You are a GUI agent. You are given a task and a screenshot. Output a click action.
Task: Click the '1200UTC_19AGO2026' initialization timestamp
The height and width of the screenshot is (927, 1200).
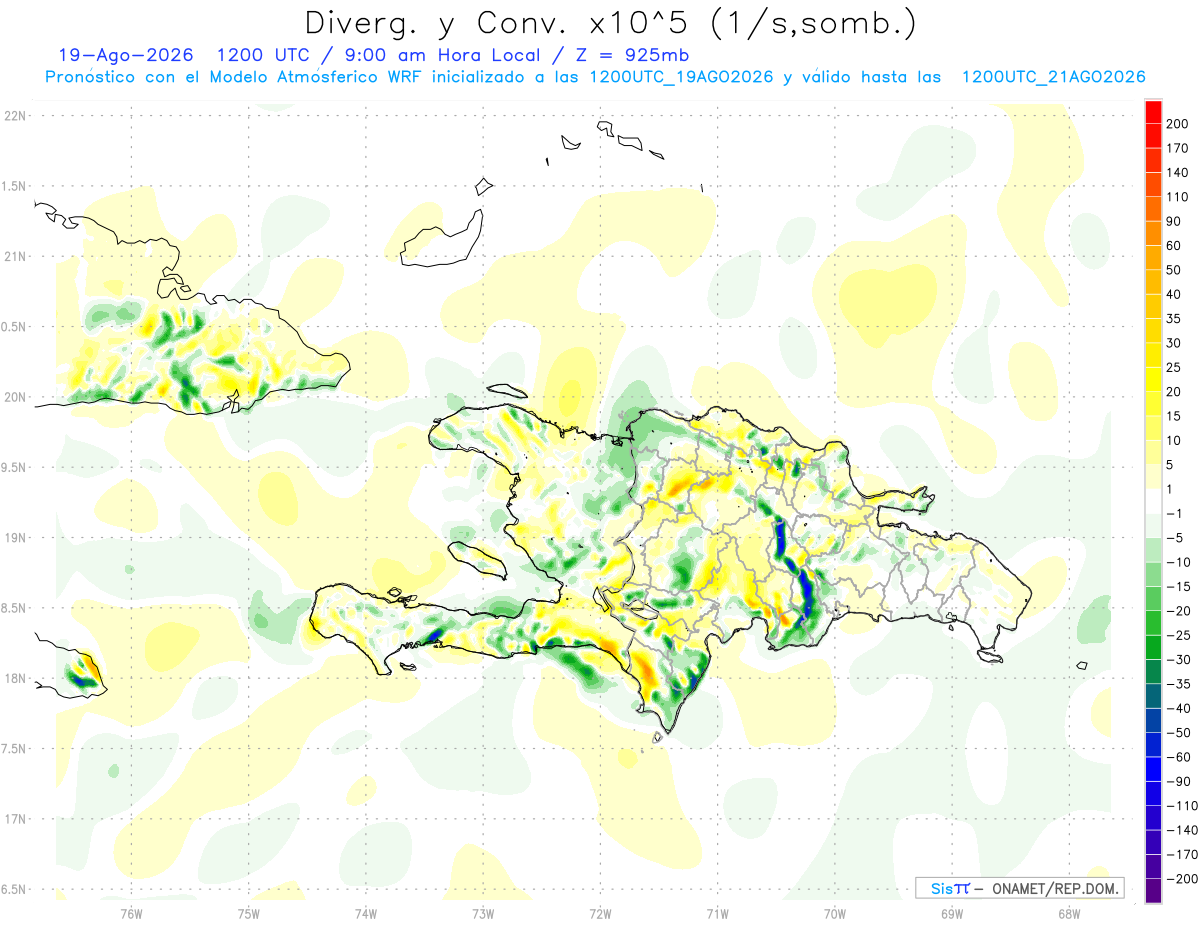click(x=681, y=77)
